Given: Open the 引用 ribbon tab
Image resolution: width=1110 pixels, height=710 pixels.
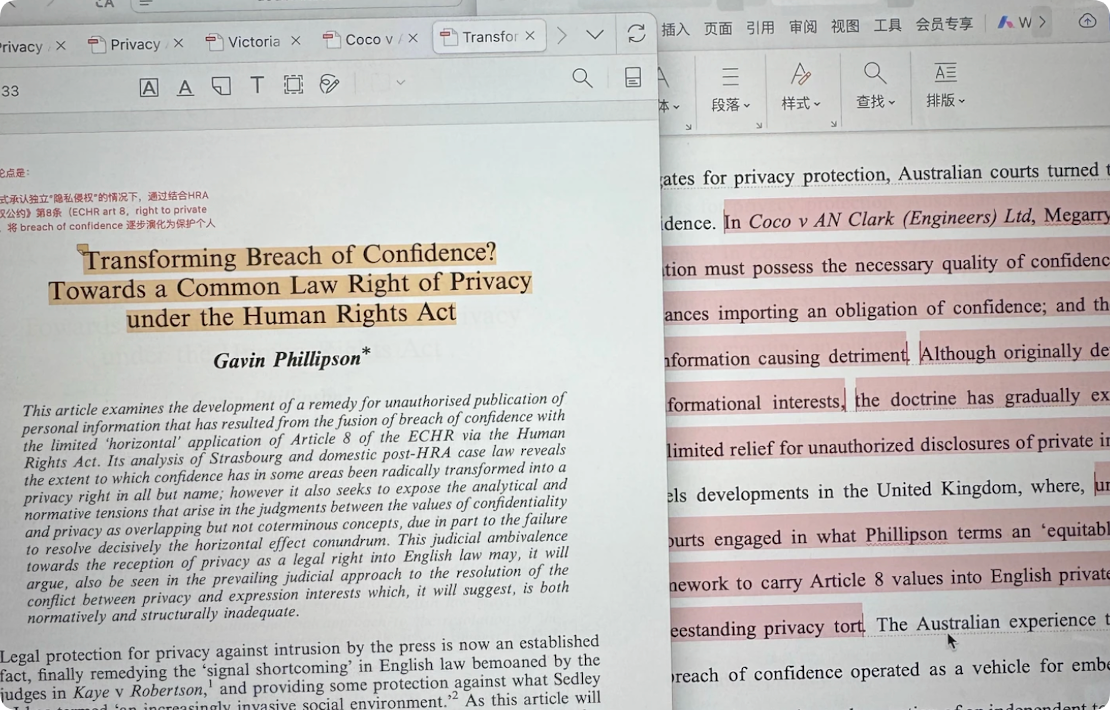Looking at the screenshot, I should coord(760,28).
